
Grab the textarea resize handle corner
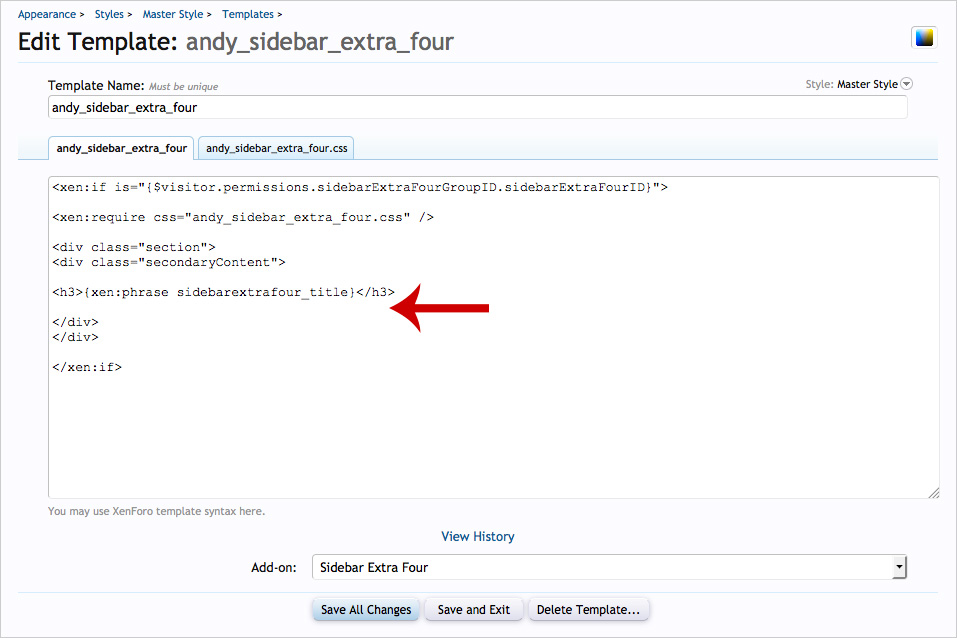(933, 493)
